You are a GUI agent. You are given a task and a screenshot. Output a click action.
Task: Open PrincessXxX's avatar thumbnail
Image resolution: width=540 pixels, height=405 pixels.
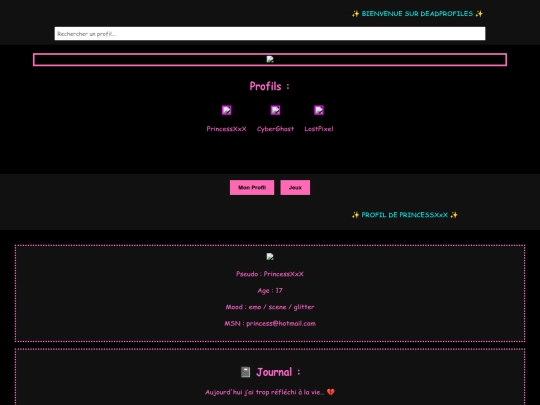pyautogui.click(x=226, y=110)
